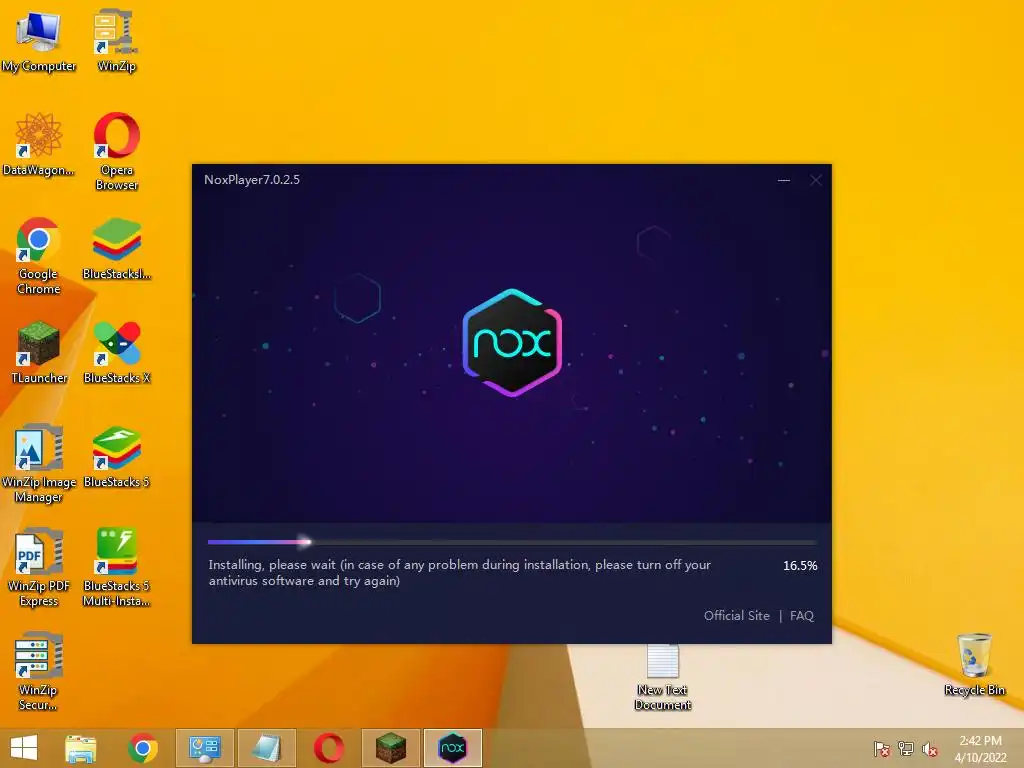Click the Installing, please wait message

(x=459, y=573)
